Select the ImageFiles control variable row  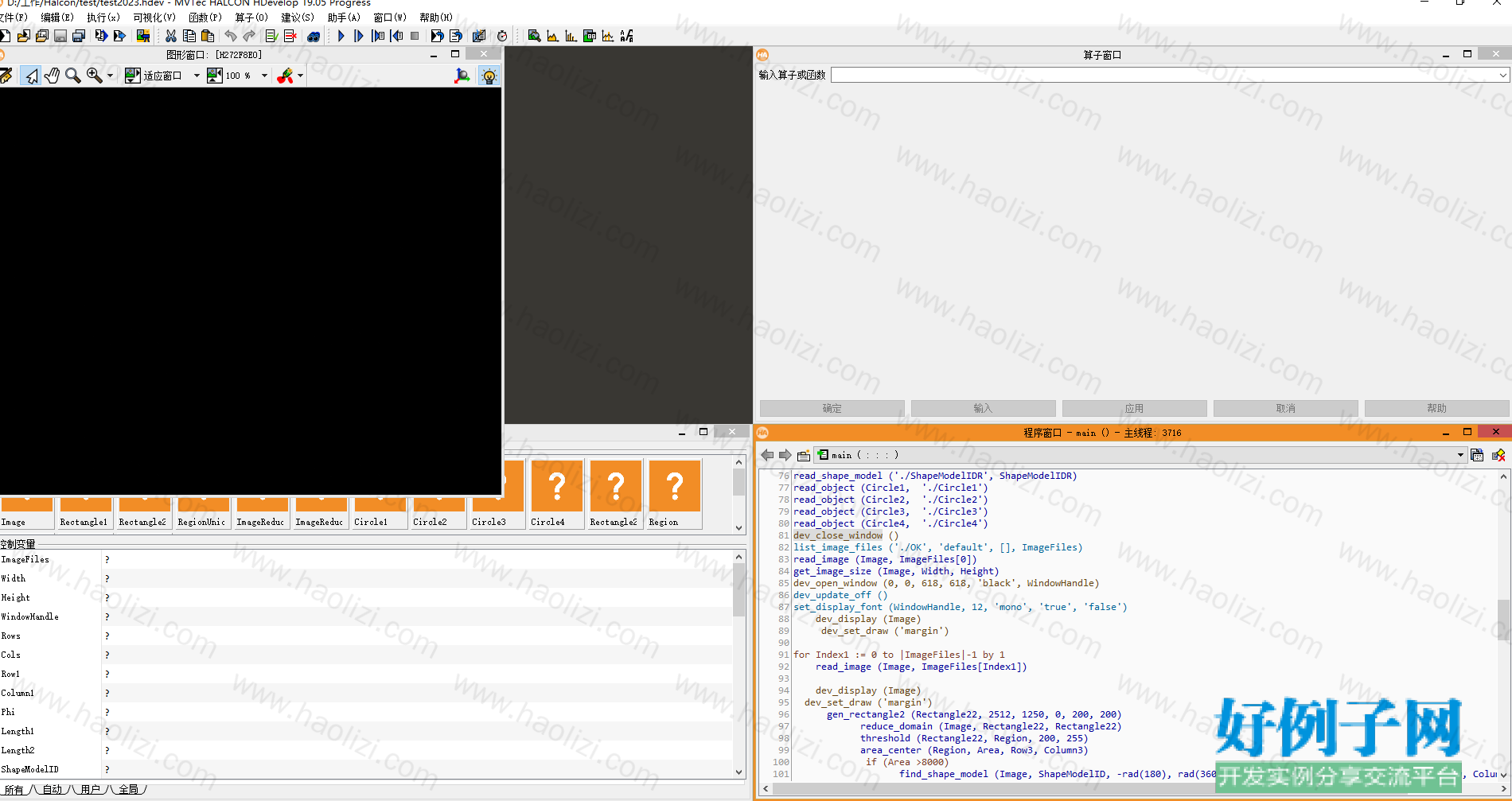(x=366, y=559)
